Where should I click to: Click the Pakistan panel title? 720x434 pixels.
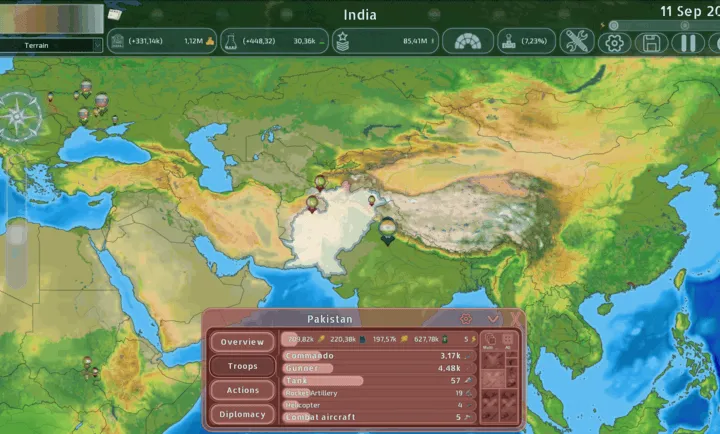330,319
